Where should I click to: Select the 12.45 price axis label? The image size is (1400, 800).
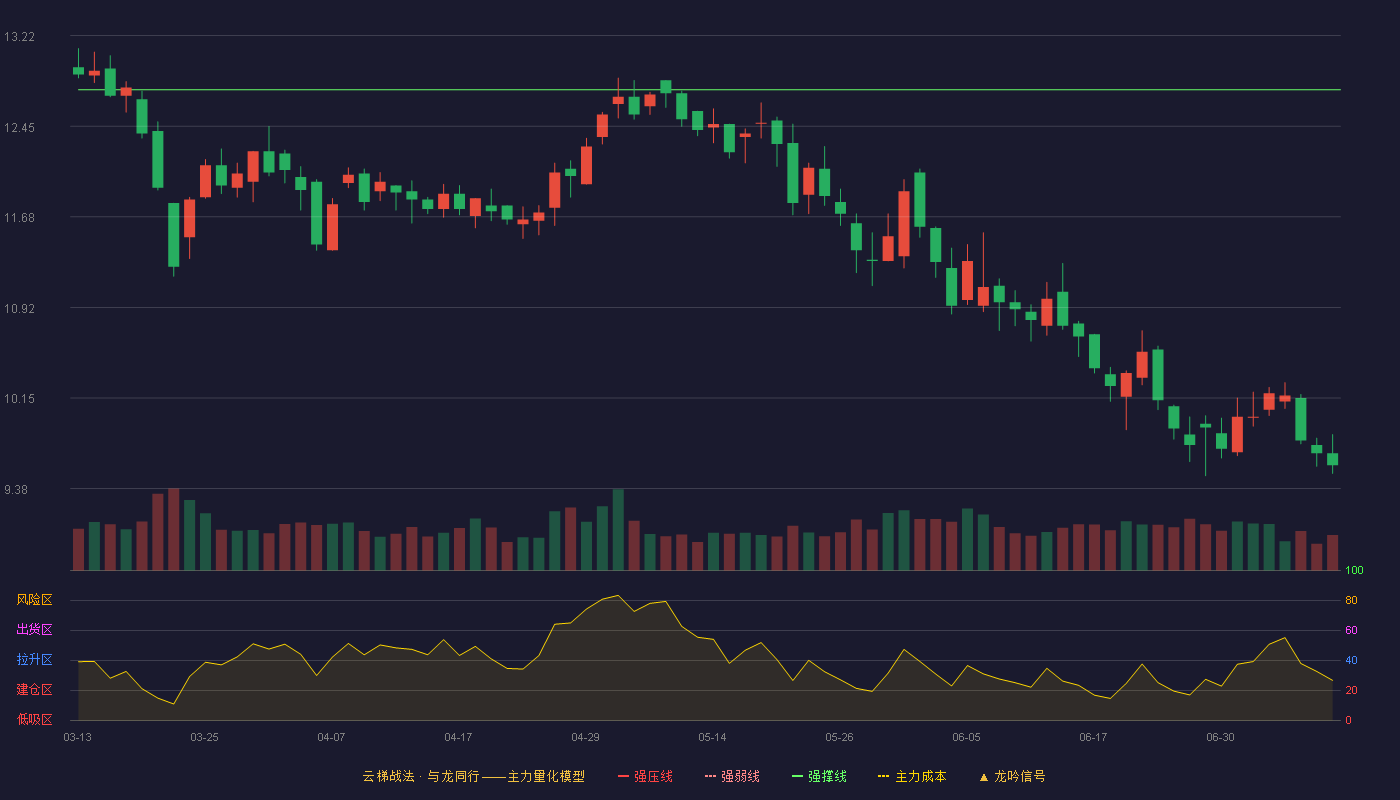19,128
